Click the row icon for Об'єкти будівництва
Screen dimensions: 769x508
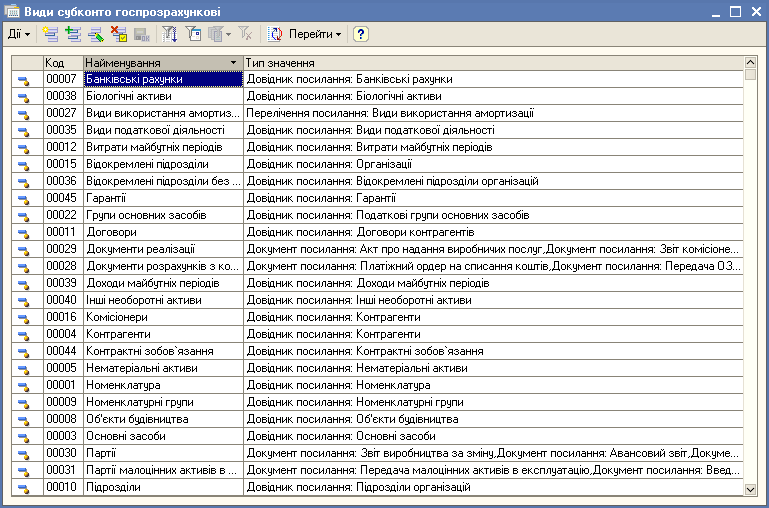pos(24,420)
